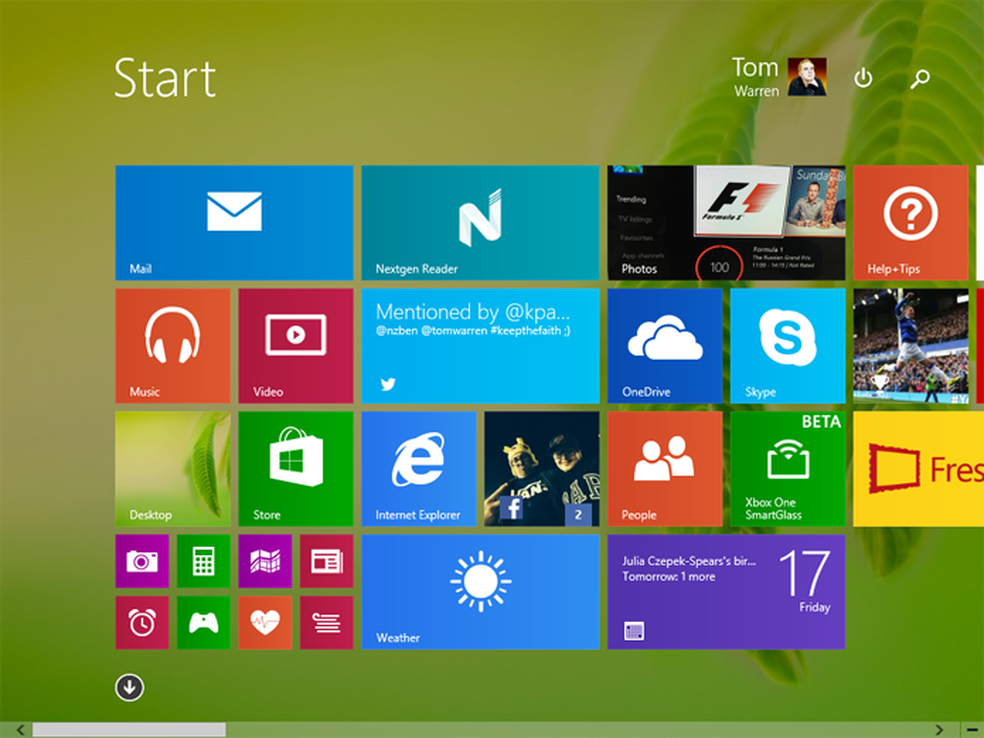
Task: Click the zoom-out minus button in corner
Action: point(972,730)
